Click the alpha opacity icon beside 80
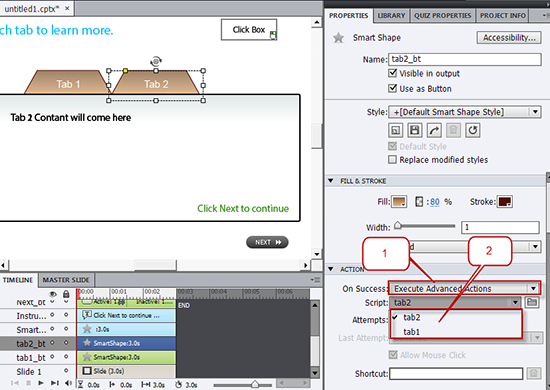Viewport: 550px width, 390px height. click(x=419, y=202)
